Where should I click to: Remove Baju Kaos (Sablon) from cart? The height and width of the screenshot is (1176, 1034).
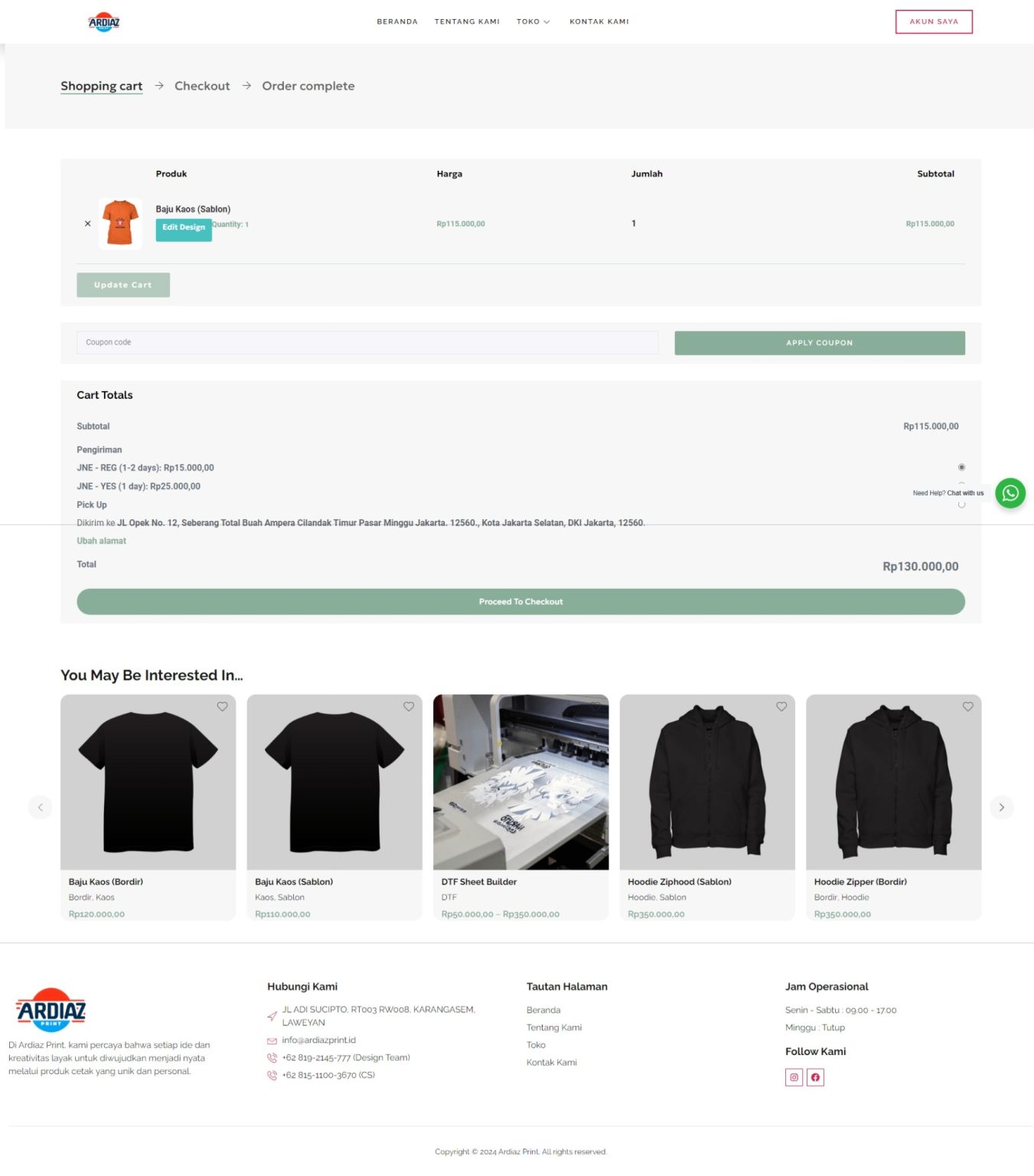tap(87, 224)
